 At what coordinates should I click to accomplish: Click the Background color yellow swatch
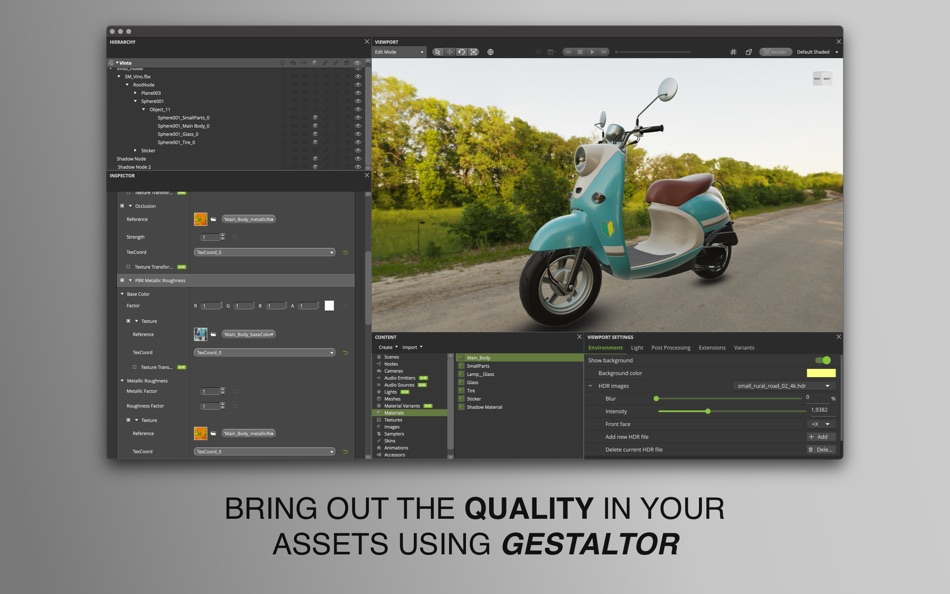point(821,373)
